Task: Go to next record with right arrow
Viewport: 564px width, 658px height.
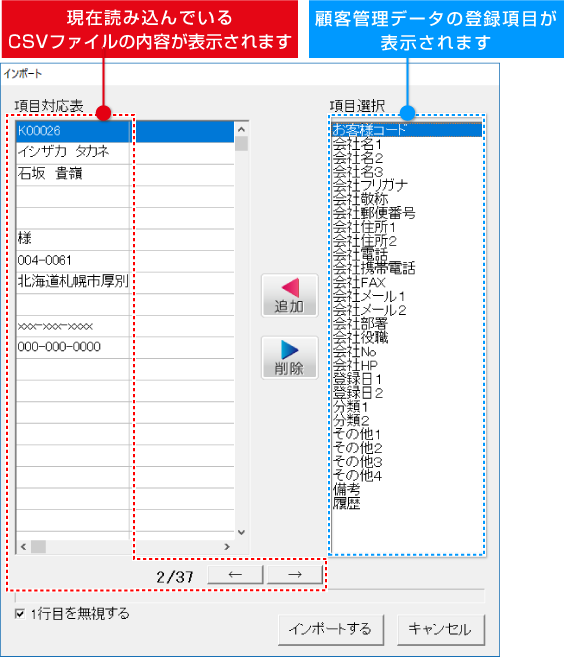Action: 295,574
